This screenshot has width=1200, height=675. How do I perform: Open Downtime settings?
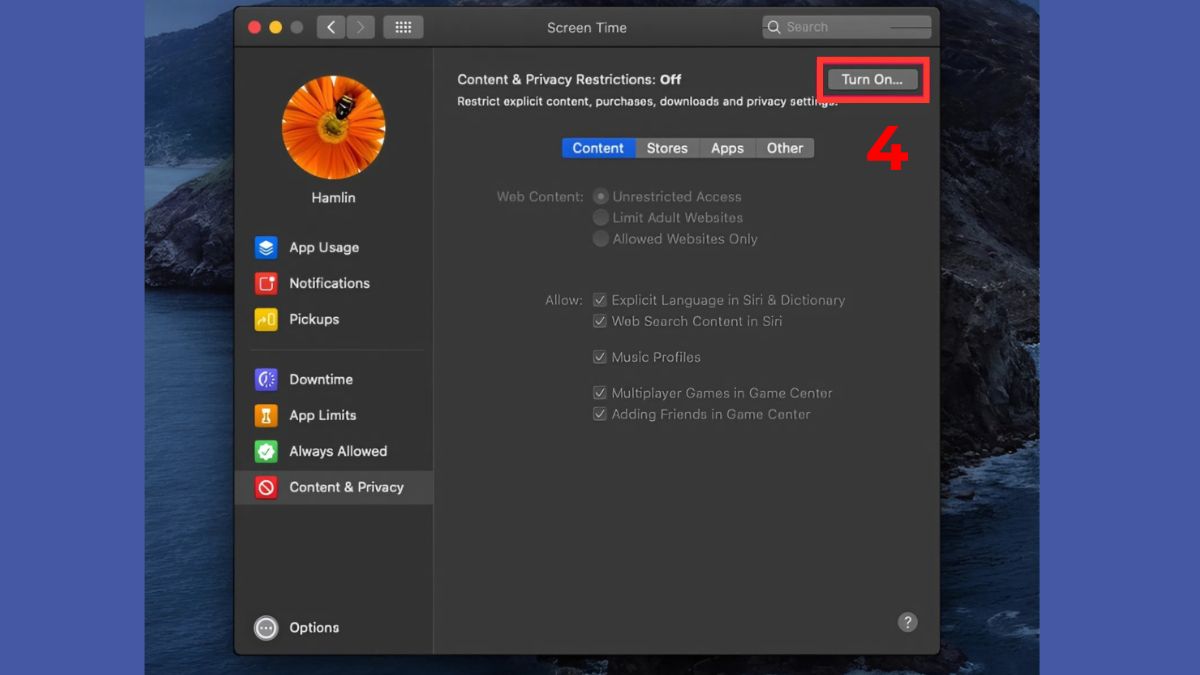320,379
